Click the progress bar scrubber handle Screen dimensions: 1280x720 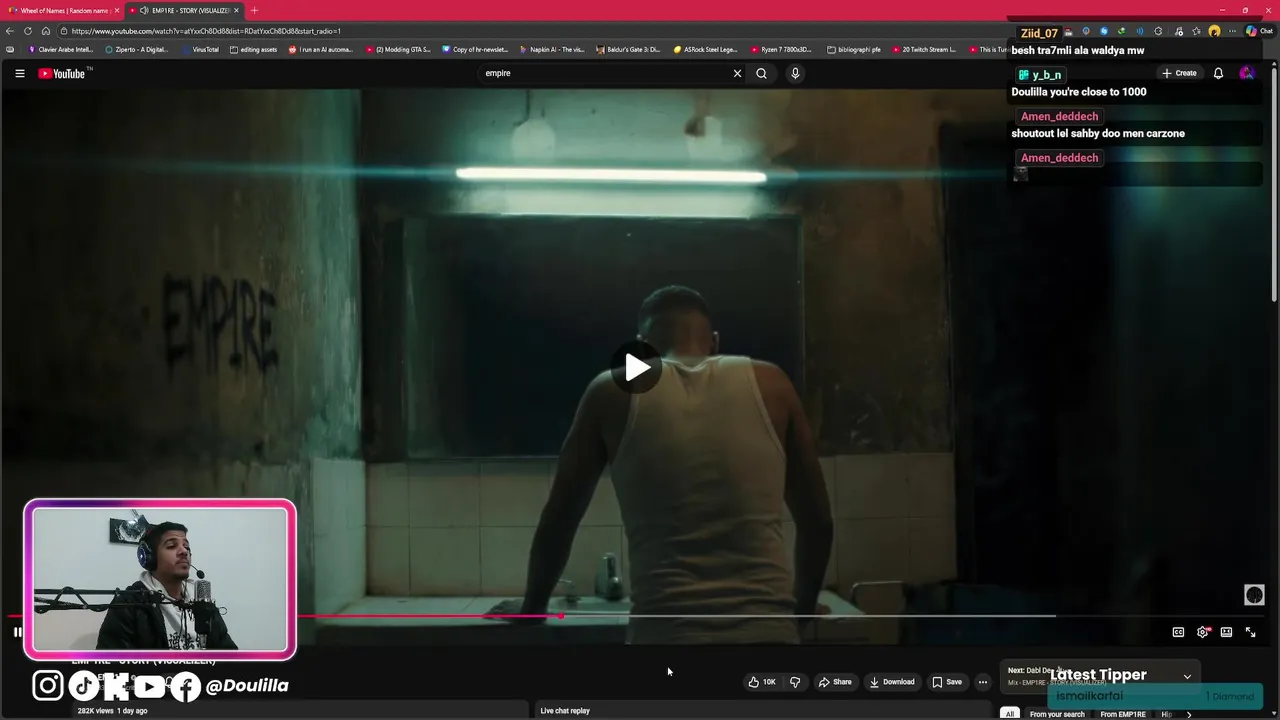pos(561,616)
